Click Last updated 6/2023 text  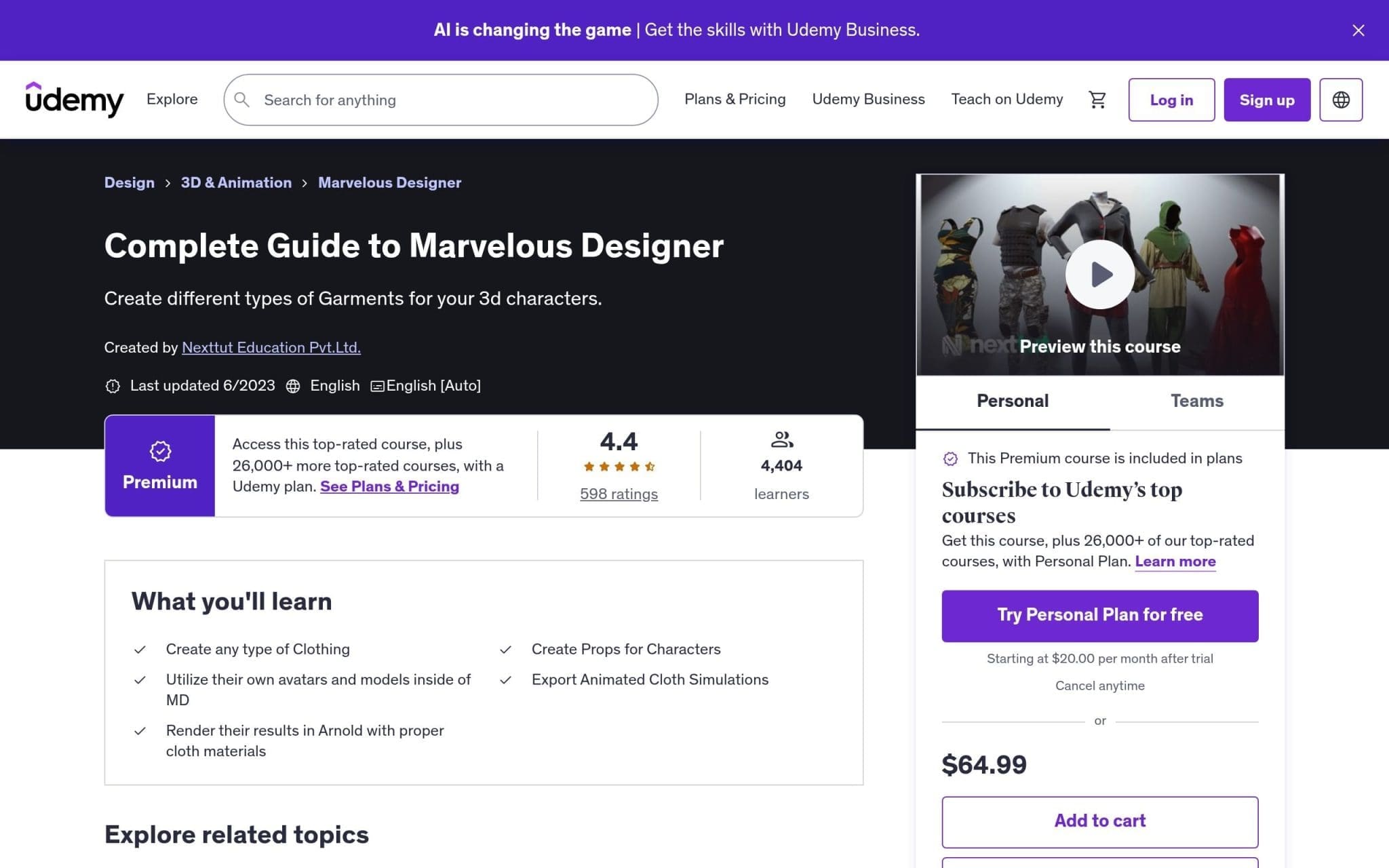[x=203, y=386]
